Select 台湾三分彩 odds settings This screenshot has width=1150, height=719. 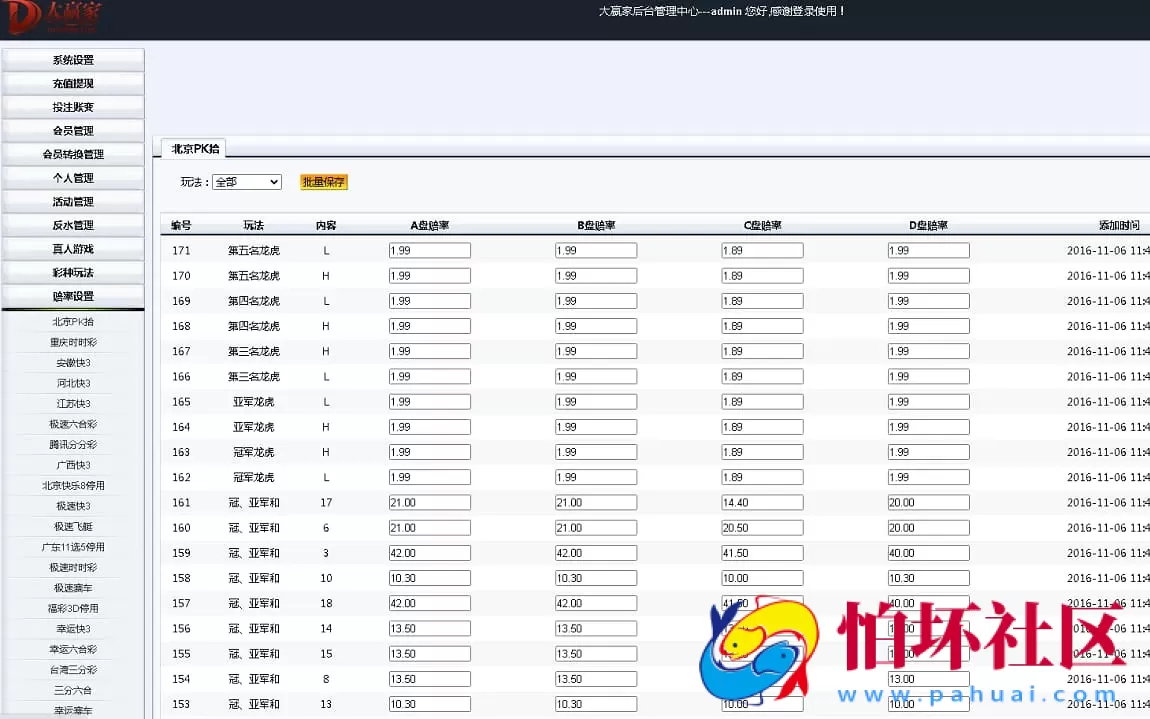[x=72, y=669]
